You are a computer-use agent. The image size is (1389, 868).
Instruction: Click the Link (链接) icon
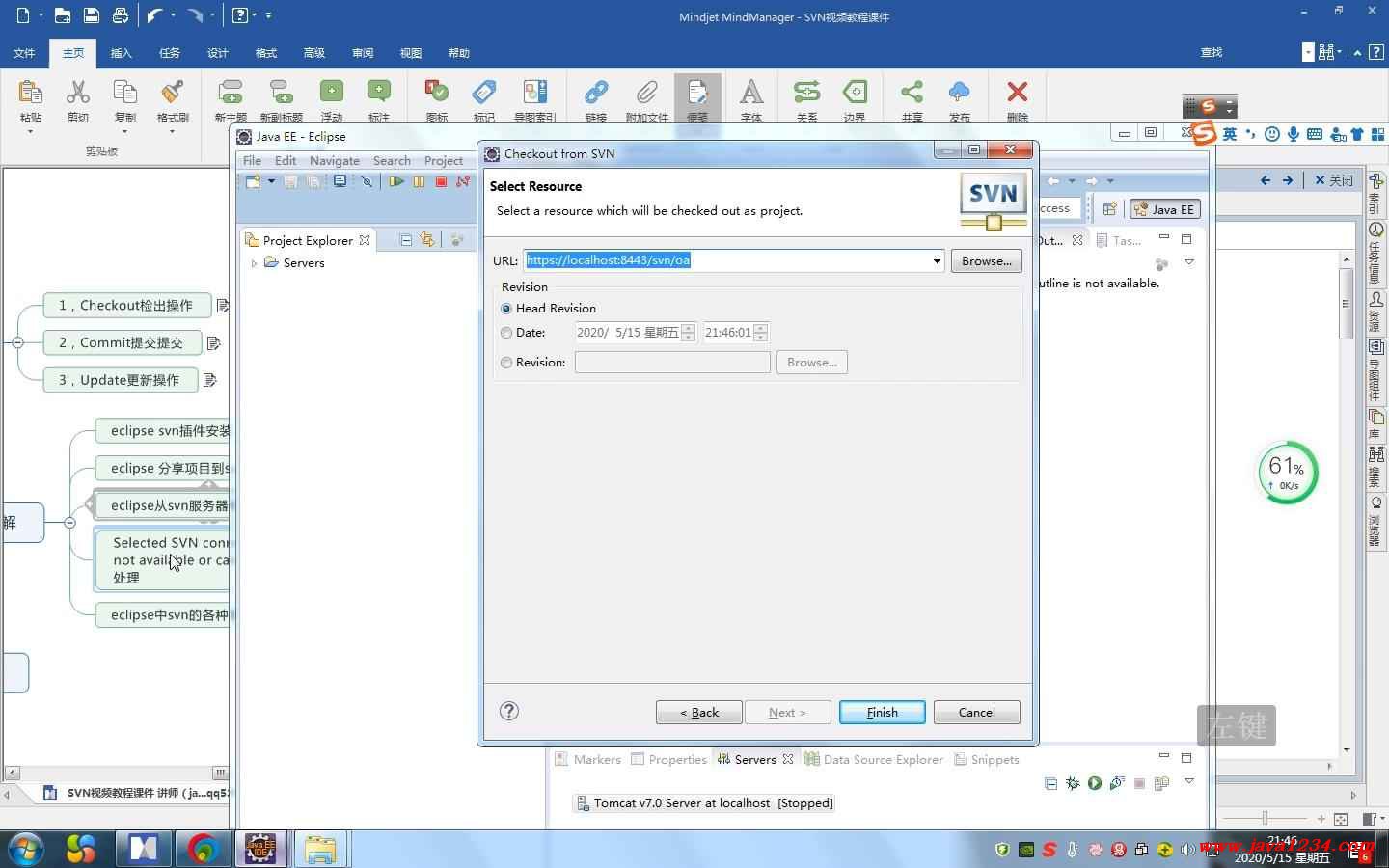coord(596,93)
